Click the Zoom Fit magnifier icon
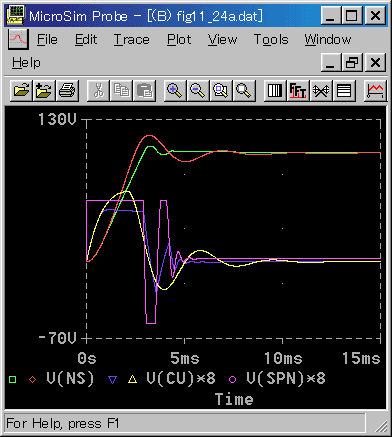The width and height of the screenshot is (392, 437). (244, 90)
